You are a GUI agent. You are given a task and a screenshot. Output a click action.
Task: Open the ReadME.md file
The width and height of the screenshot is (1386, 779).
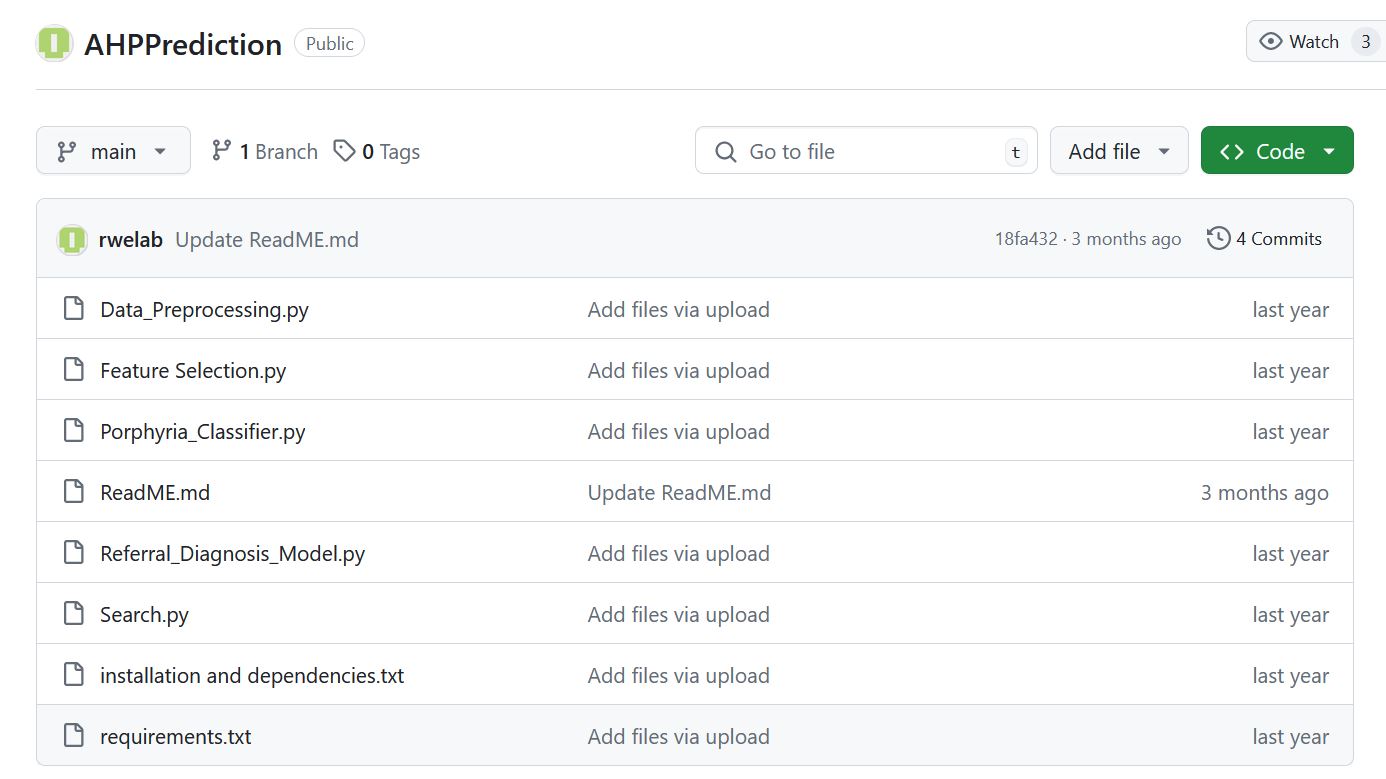click(x=155, y=493)
